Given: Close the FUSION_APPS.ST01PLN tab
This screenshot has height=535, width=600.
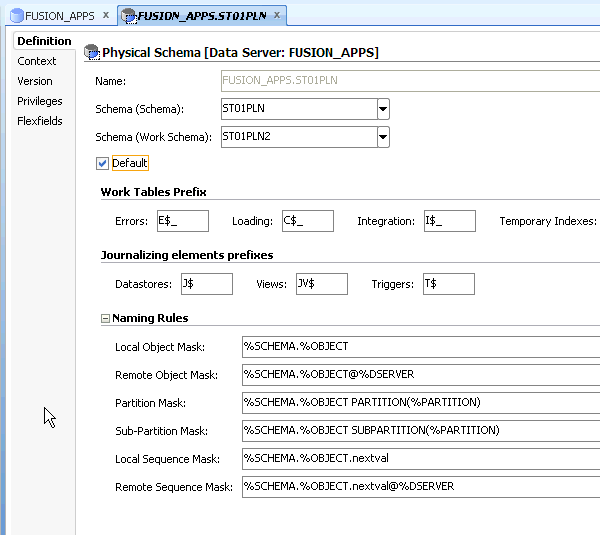Looking at the screenshot, I should point(277,16).
